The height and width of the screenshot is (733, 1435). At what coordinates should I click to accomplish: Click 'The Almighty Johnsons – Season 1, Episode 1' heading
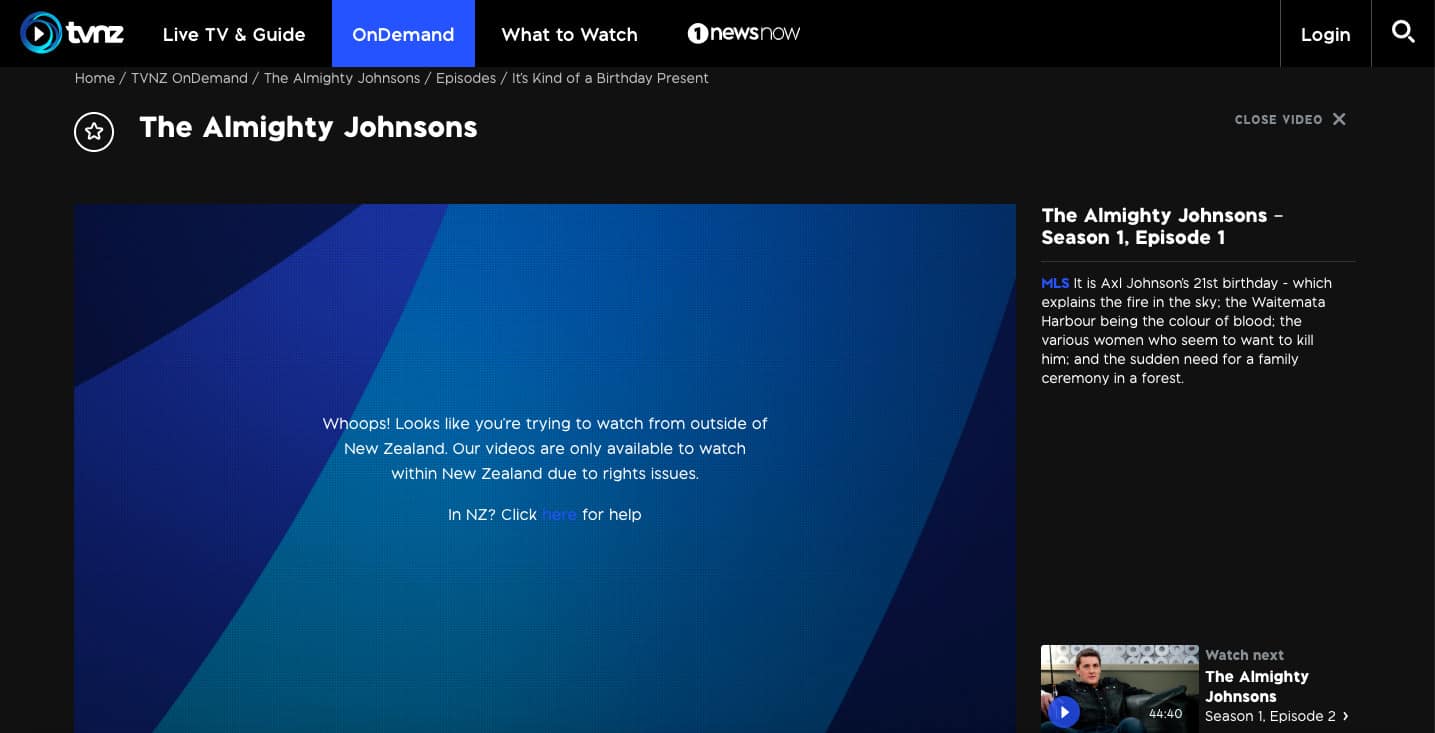point(1162,226)
